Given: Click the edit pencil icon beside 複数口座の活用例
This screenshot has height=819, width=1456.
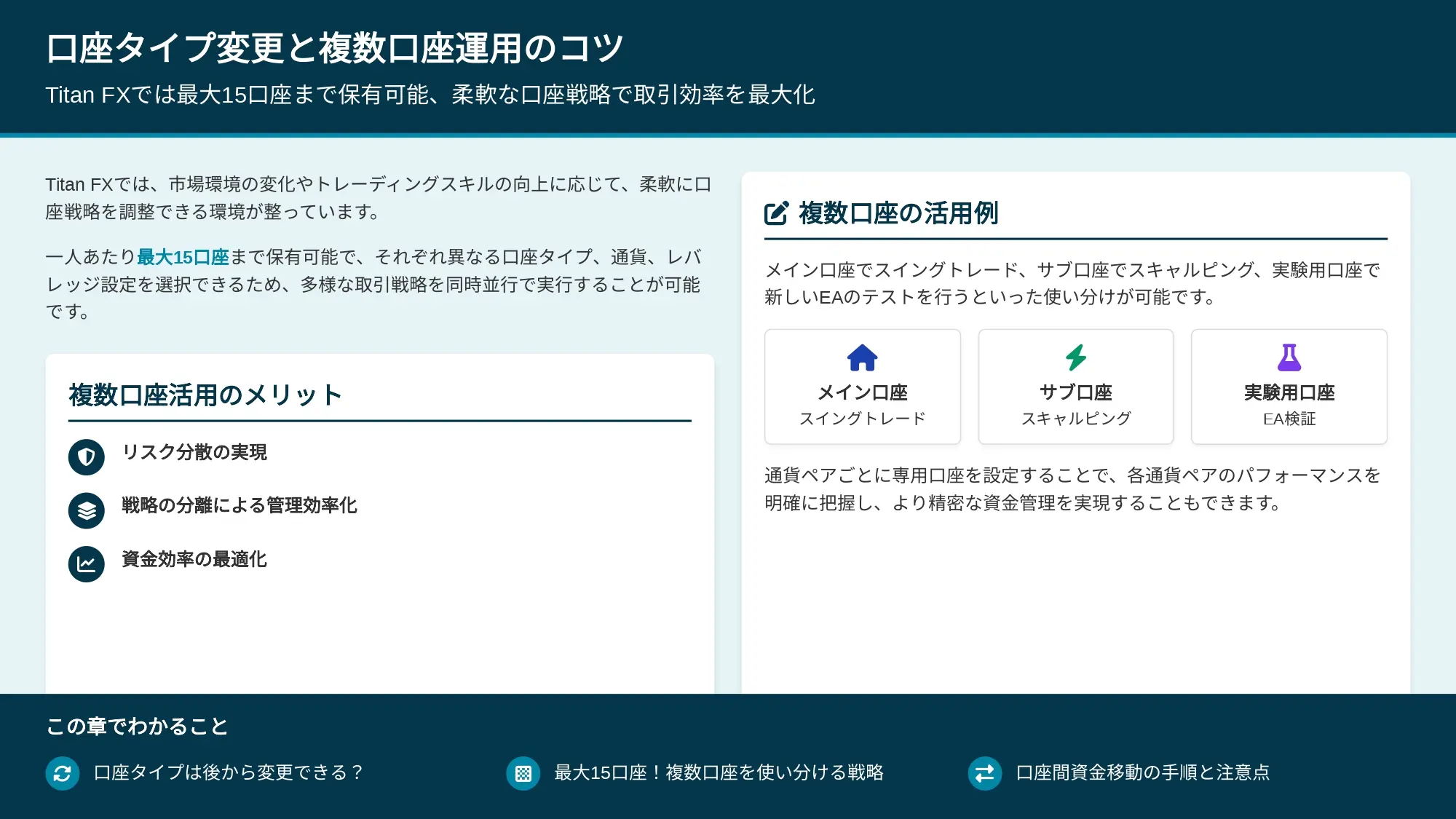Looking at the screenshot, I should (x=776, y=213).
